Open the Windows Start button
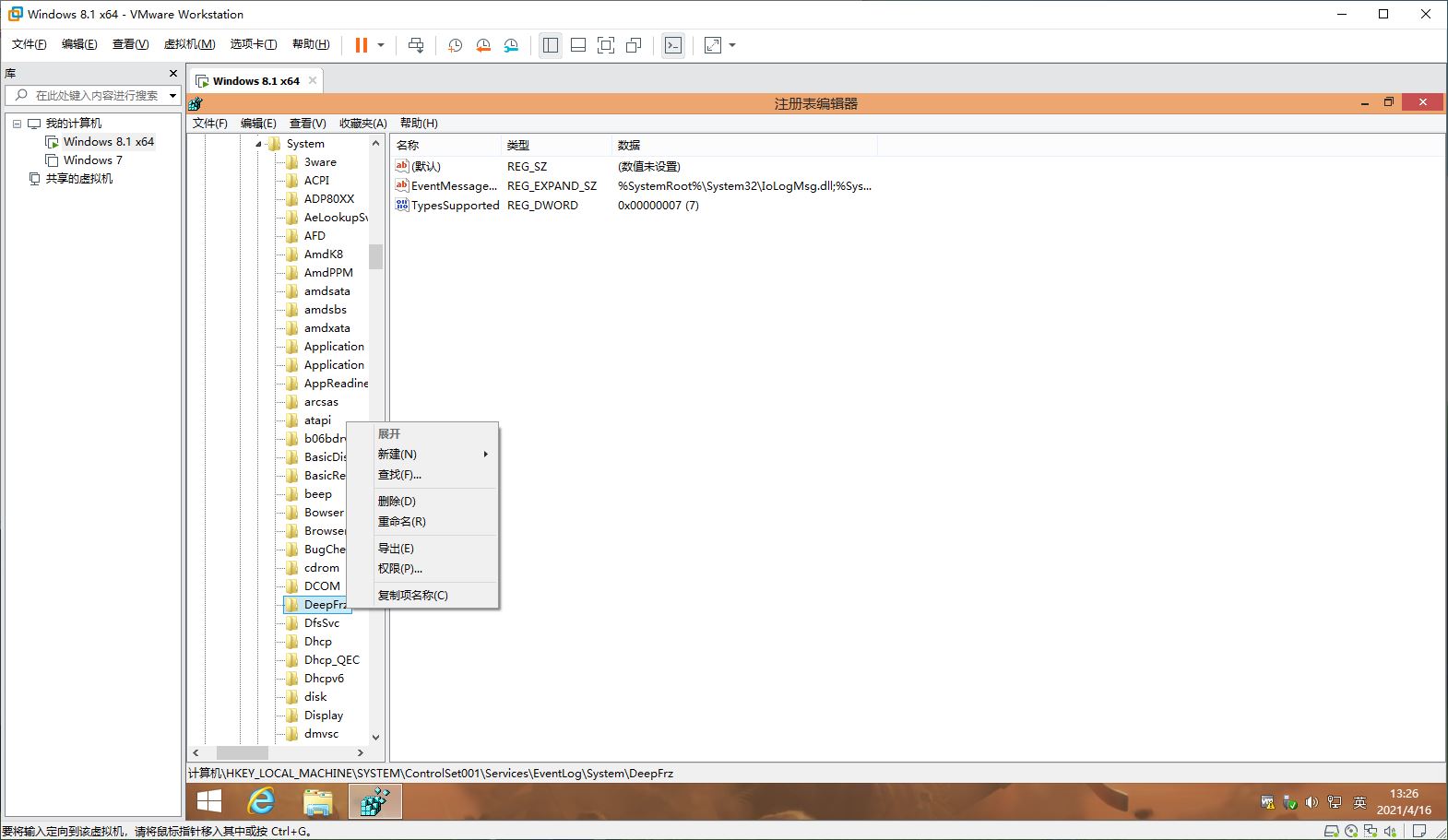1448x840 pixels. pos(209,801)
